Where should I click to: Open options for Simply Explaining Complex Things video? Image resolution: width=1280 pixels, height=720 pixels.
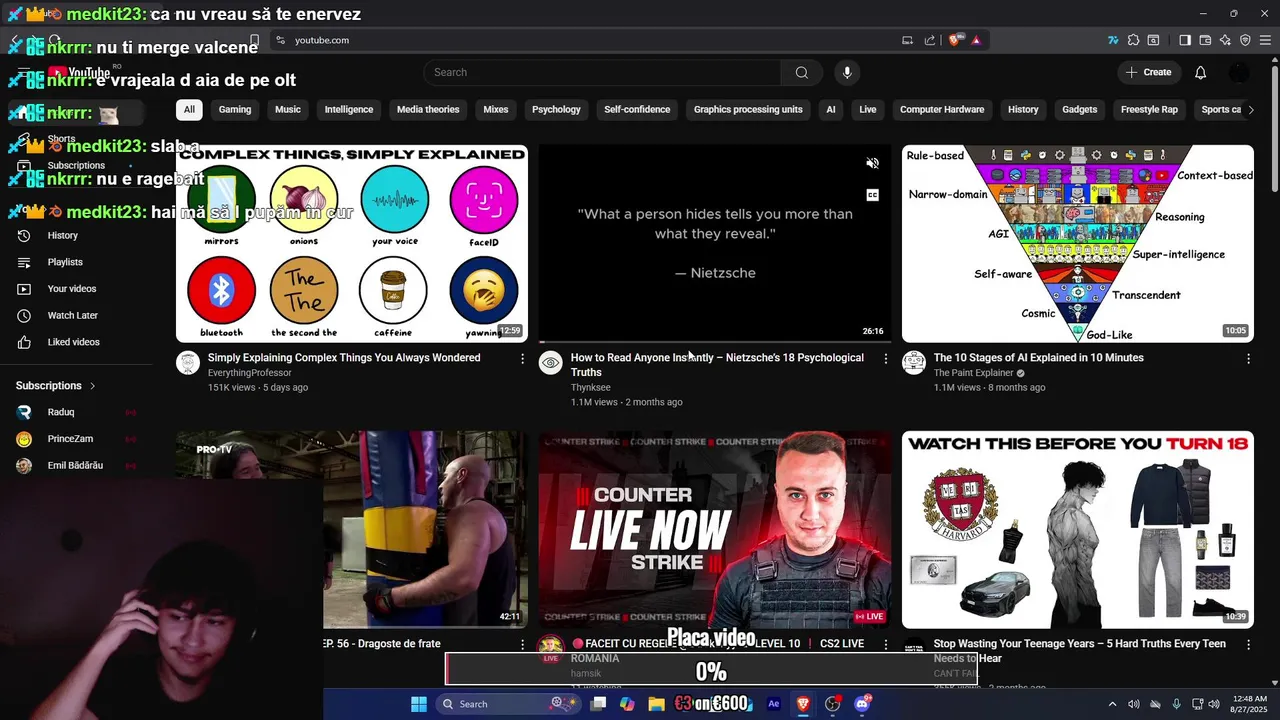pyautogui.click(x=522, y=358)
